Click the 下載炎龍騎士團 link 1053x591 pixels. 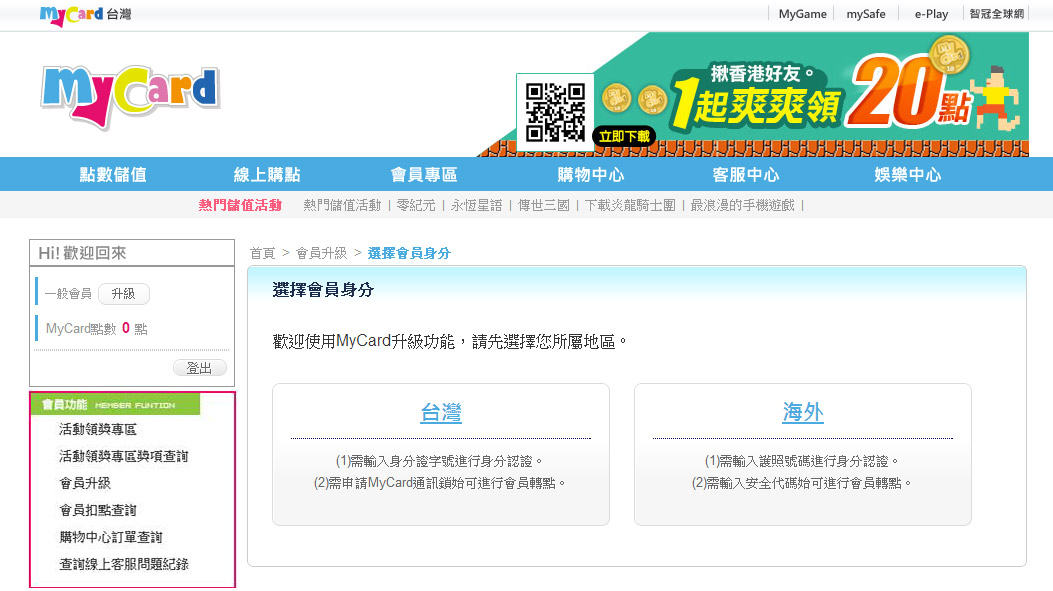[630, 206]
